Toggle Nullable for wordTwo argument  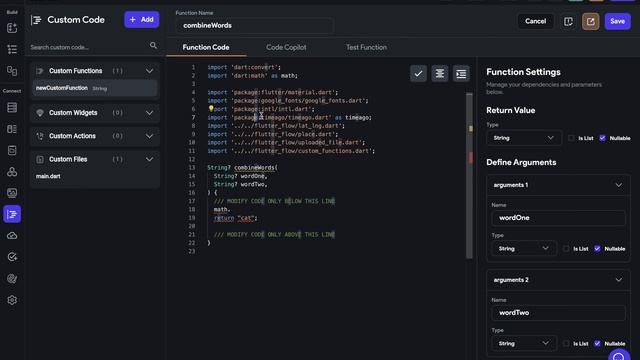(x=598, y=344)
